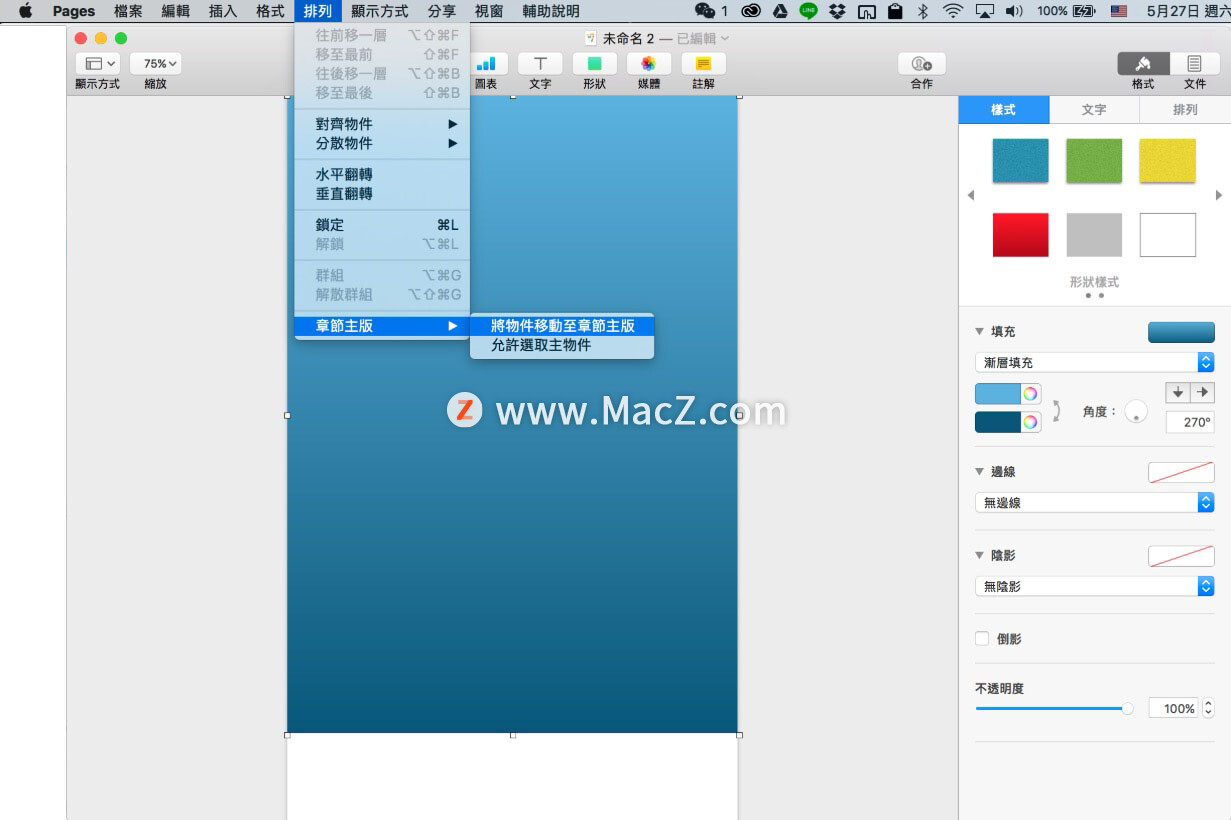Open the no shadow (無陰影) dropdown
1231x820 pixels.
(1094, 586)
